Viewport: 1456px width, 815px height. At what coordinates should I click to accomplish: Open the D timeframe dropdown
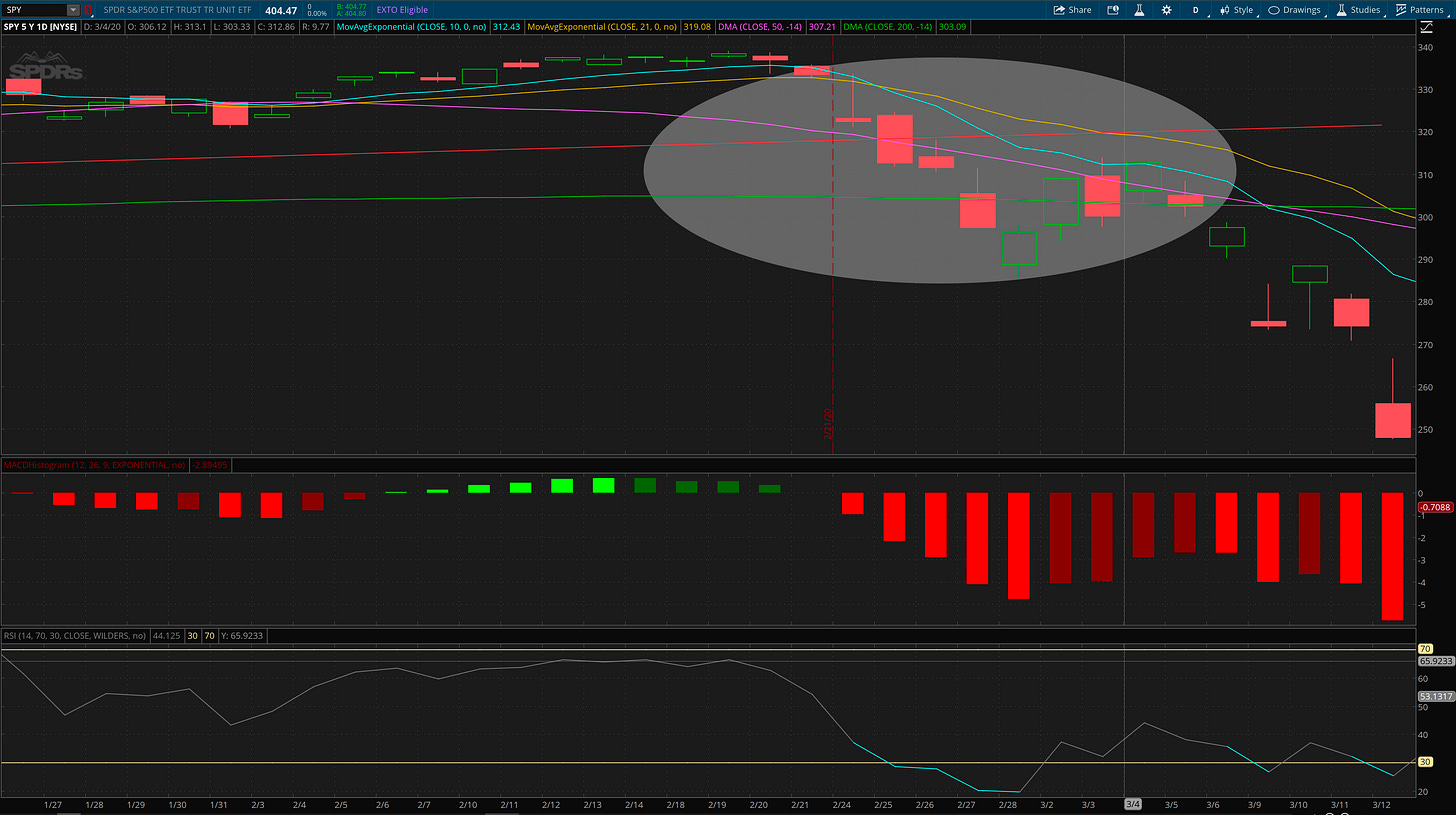[x=1195, y=9]
